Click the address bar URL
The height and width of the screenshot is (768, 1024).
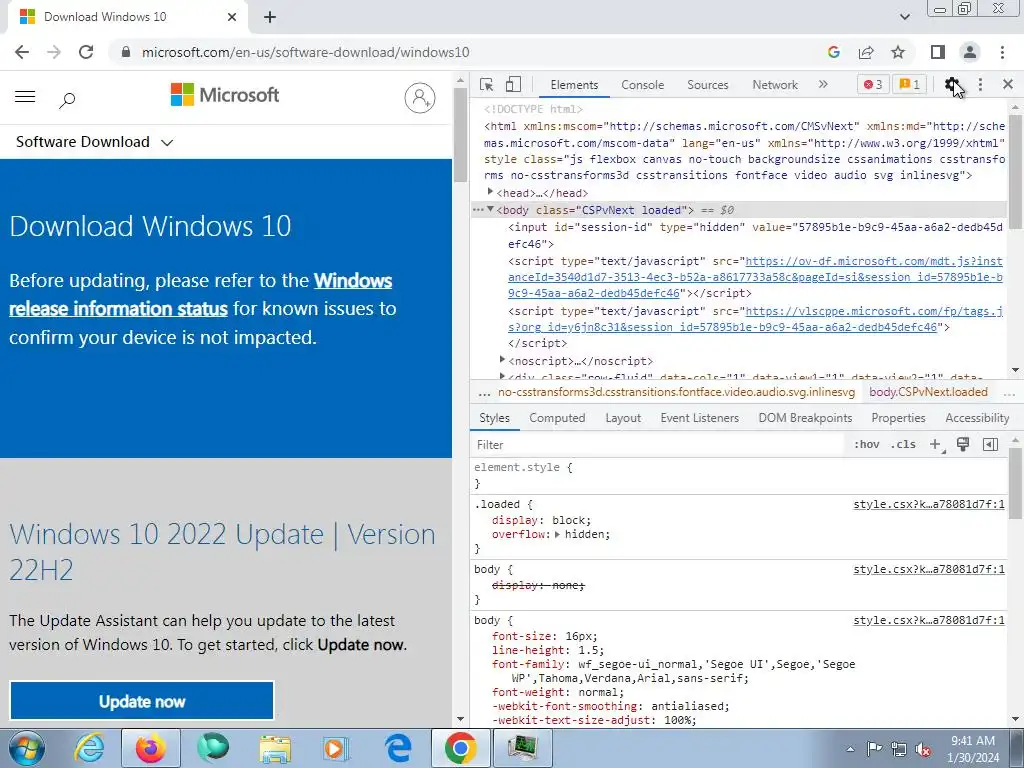[x=305, y=52]
